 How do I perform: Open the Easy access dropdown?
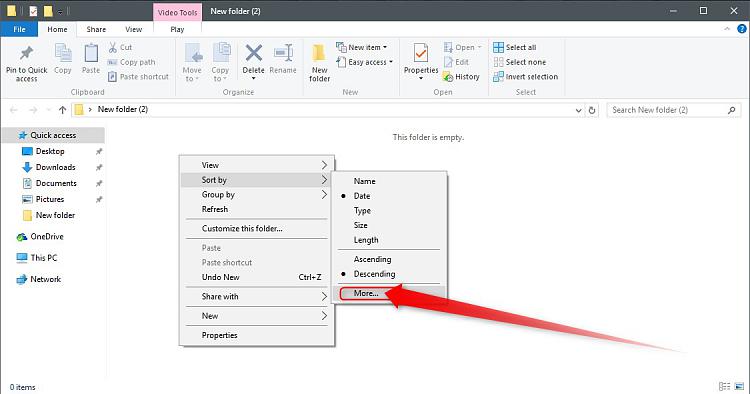point(364,62)
